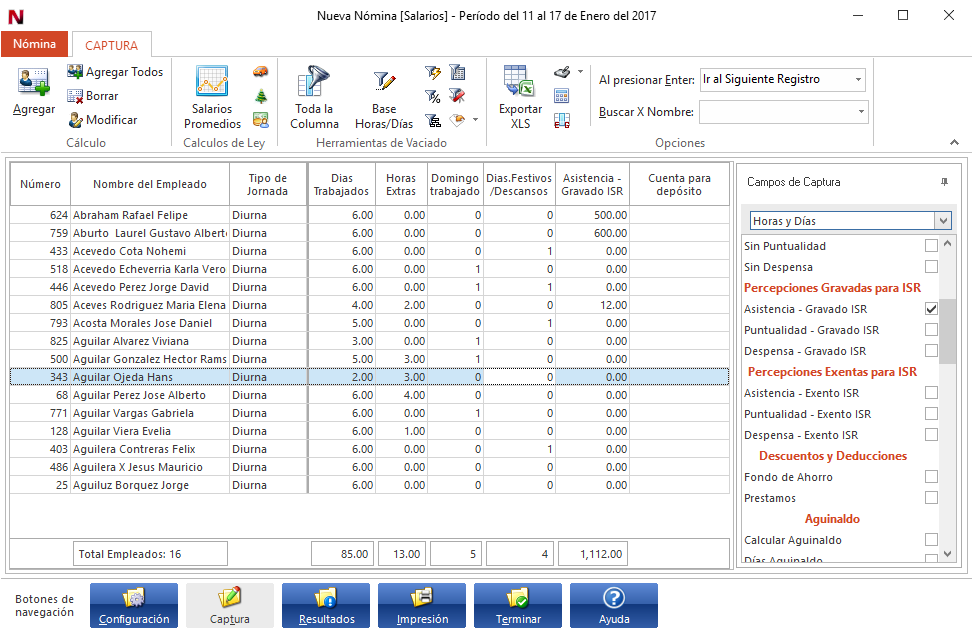Open the calculator icon in Opciones
The height and width of the screenshot is (633, 973).
pyautogui.click(x=562, y=96)
